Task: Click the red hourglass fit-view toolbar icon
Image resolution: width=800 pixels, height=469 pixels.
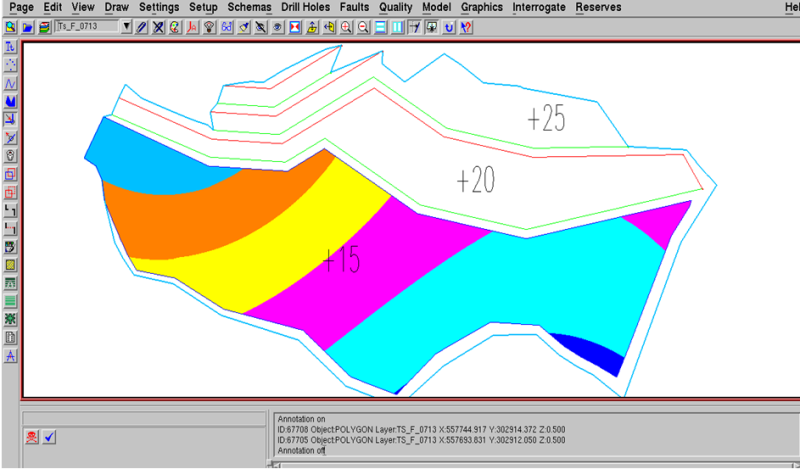Action: (x=295, y=27)
